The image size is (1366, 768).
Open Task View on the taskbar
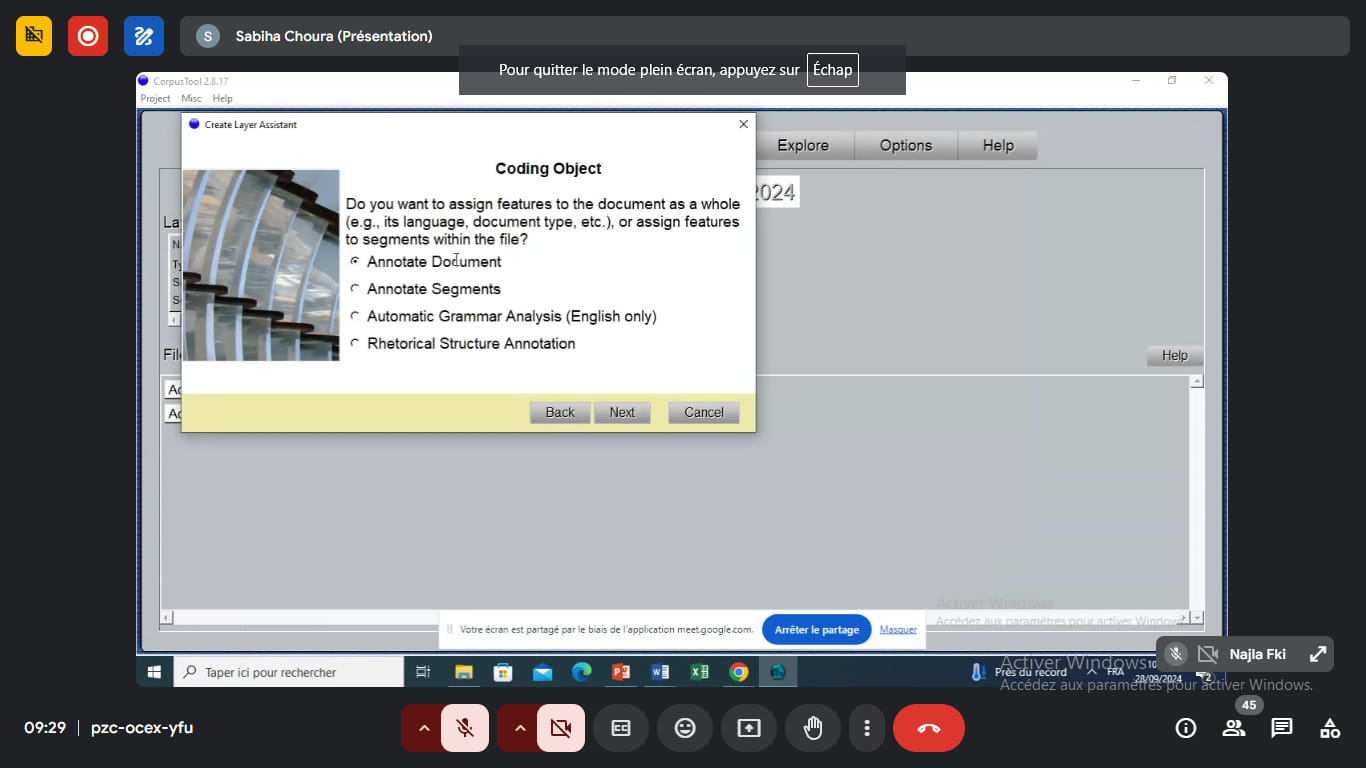[423, 672]
